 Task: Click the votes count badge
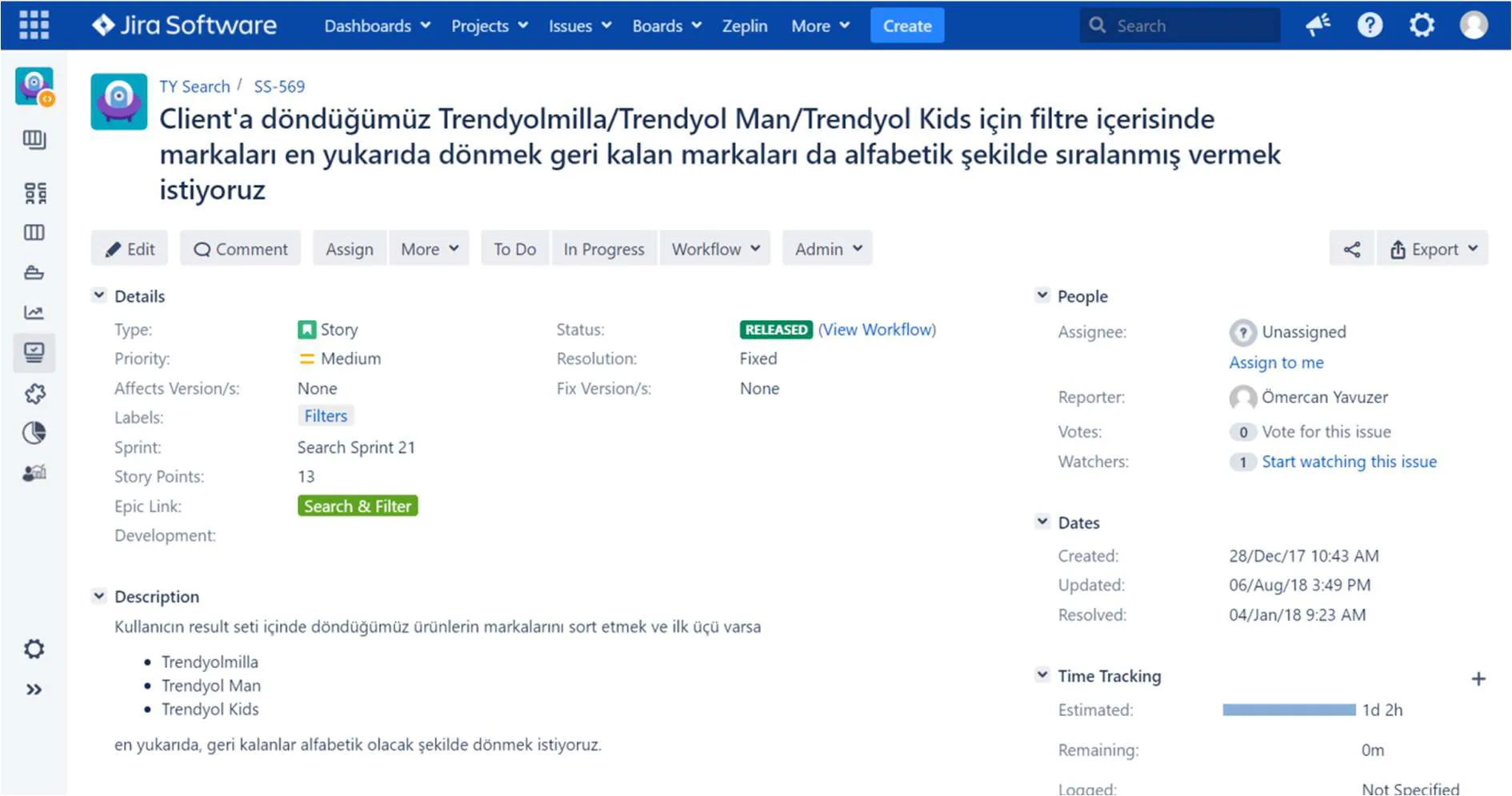pos(1242,433)
